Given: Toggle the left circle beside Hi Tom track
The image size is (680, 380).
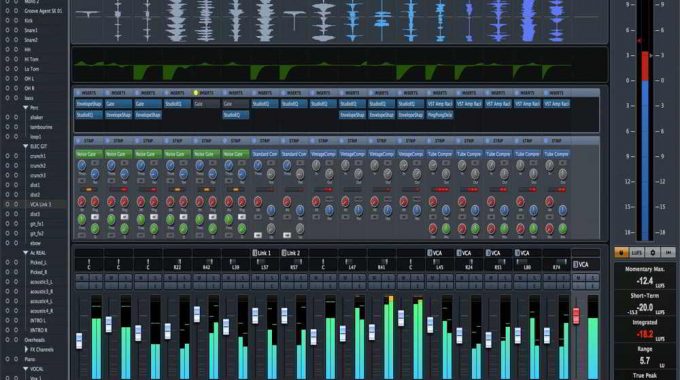Looking at the screenshot, I should (7, 59).
